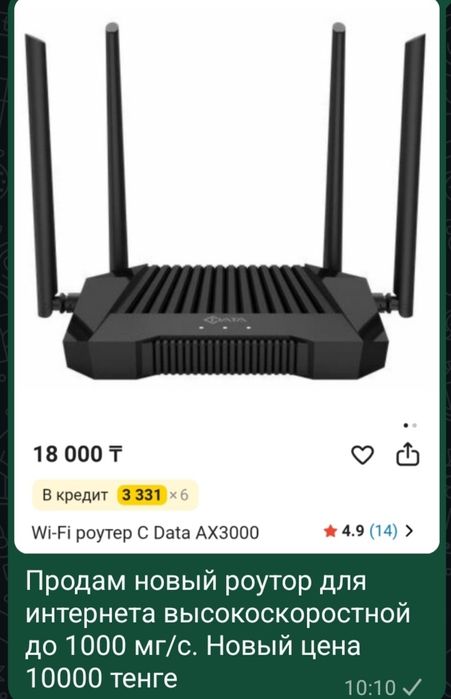
Task: Expand reviews with the chevron arrow
Action: point(410,531)
